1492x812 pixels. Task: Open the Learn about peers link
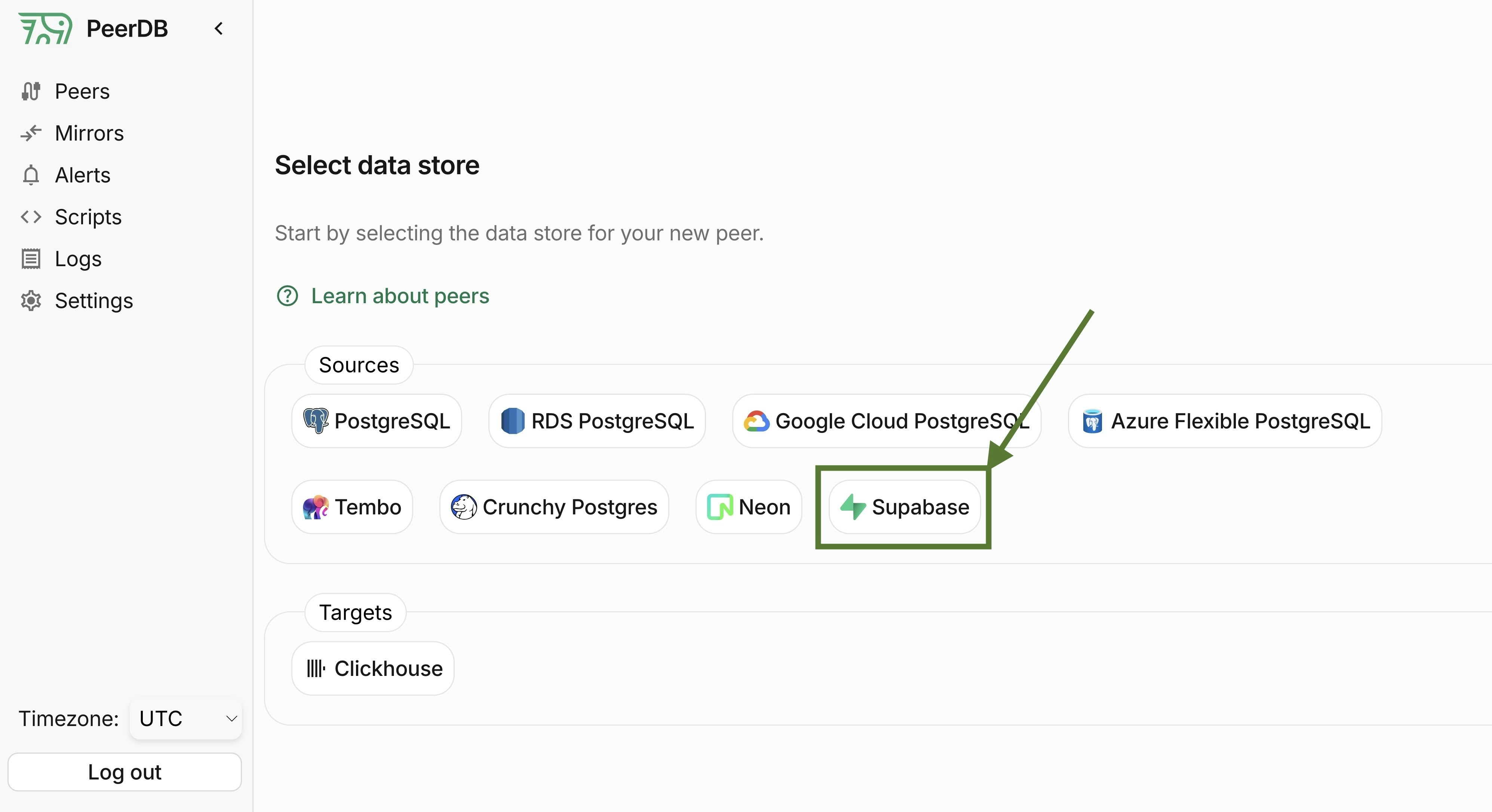[x=400, y=296]
